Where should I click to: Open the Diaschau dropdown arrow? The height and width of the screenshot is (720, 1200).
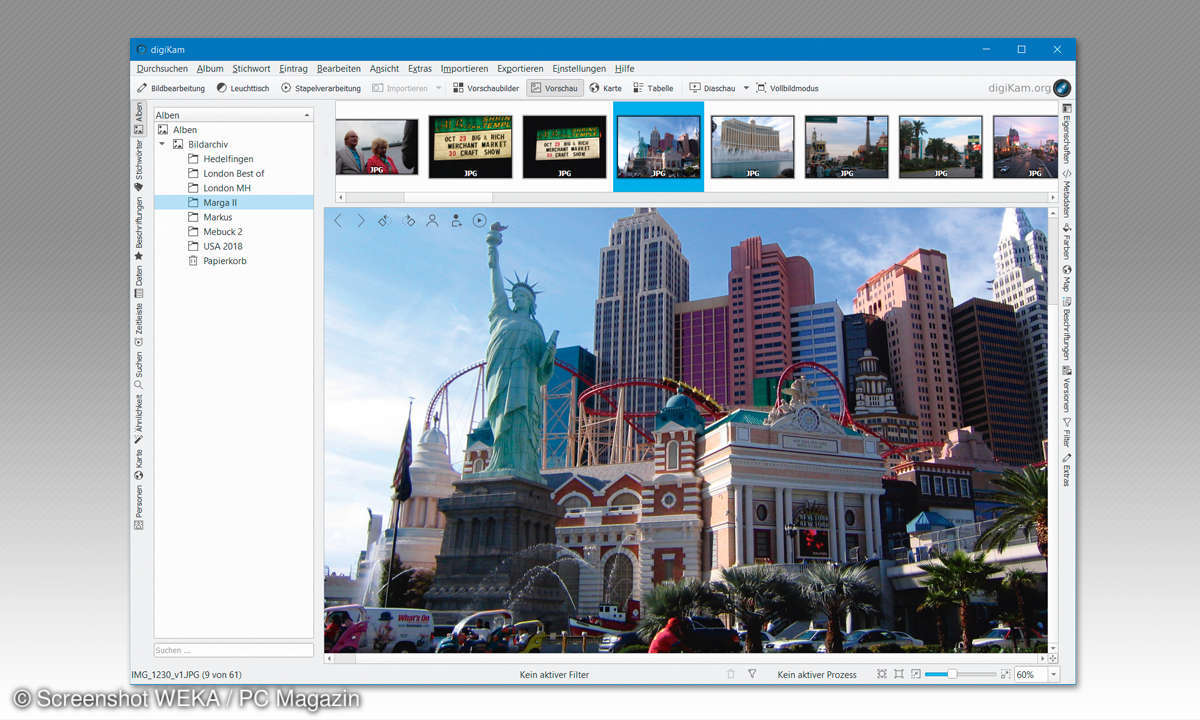click(x=746, y=88)
